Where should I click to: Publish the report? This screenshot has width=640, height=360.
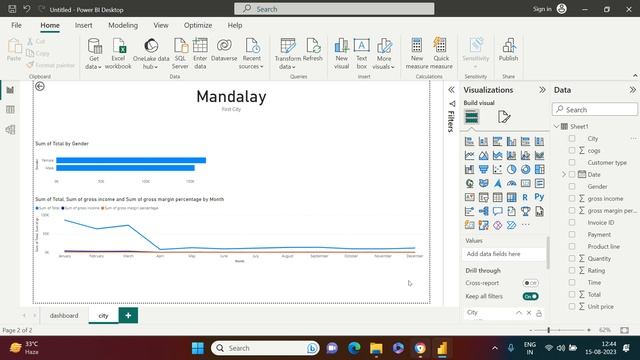click(508, 50)
